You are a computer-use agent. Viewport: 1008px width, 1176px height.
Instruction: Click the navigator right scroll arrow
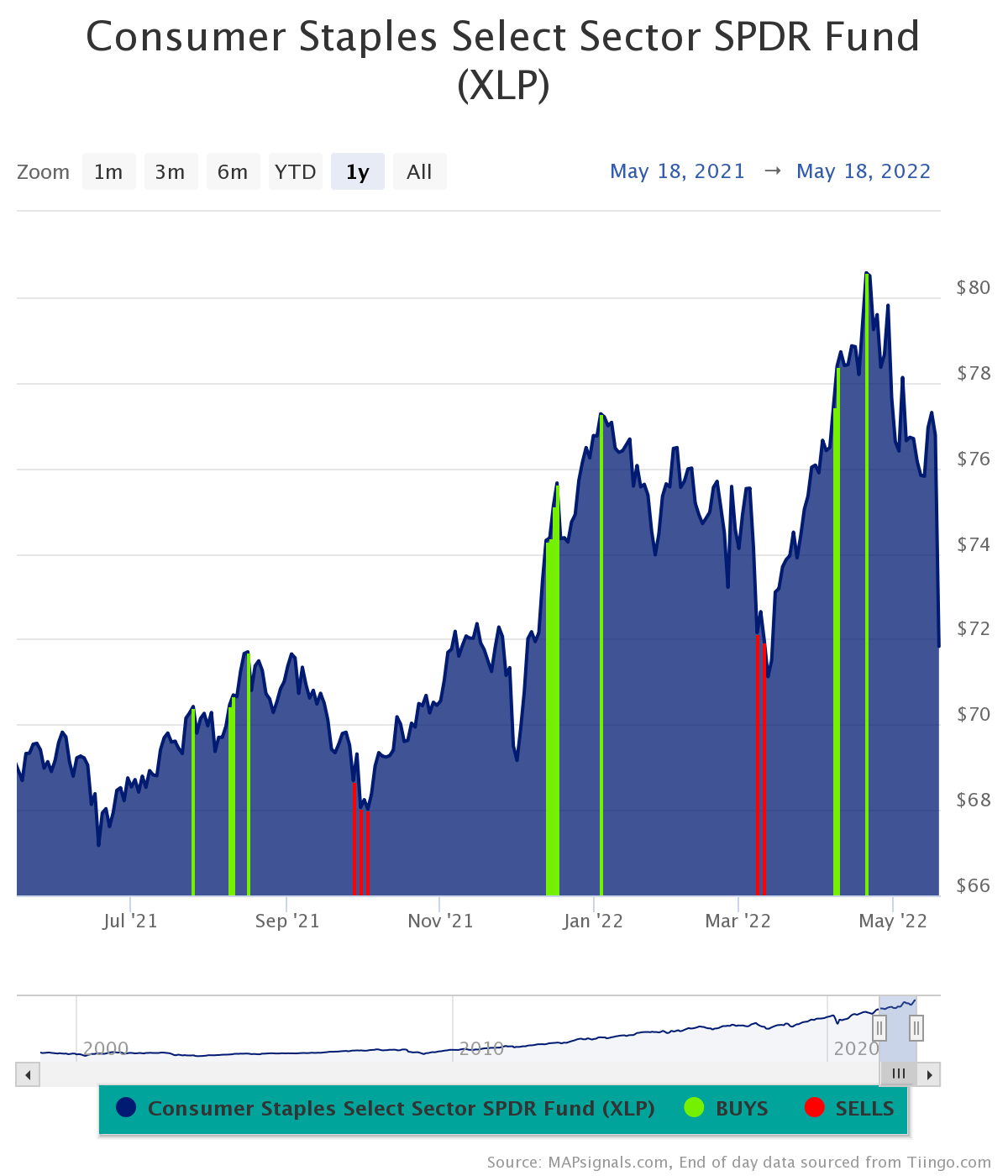pos(929,1074)
